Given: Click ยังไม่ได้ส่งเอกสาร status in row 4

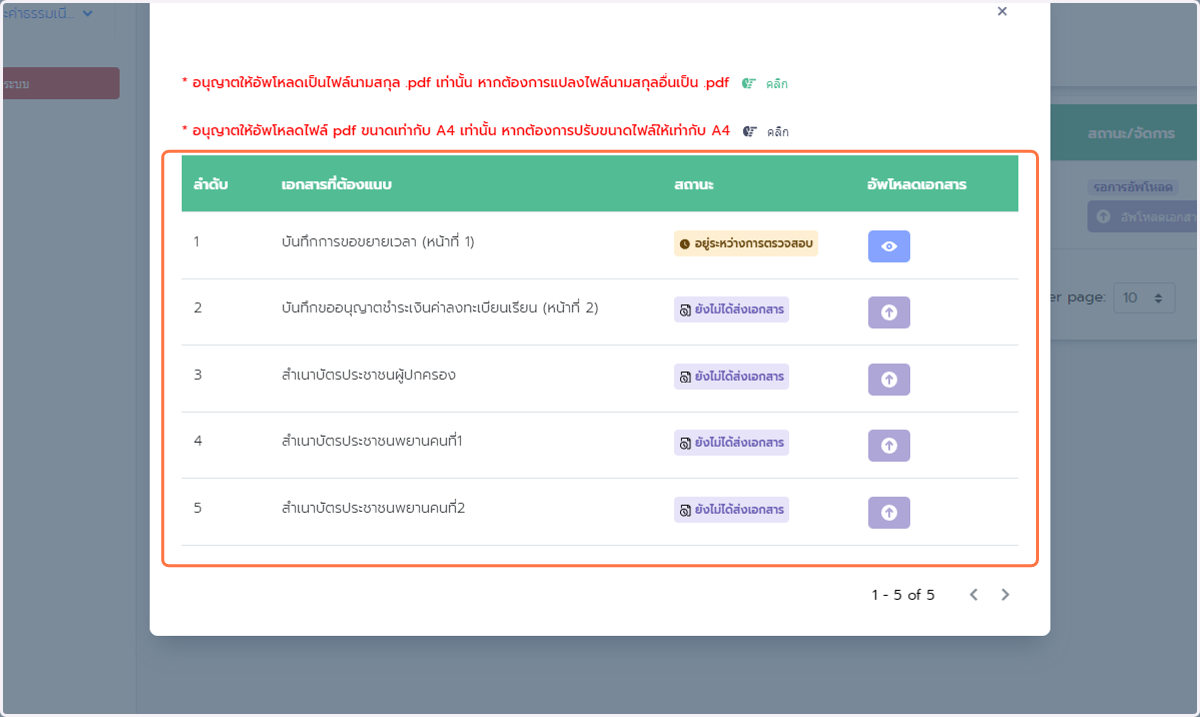Looking at the screenshot, I should pyautogui.click(x=731, y=442).
